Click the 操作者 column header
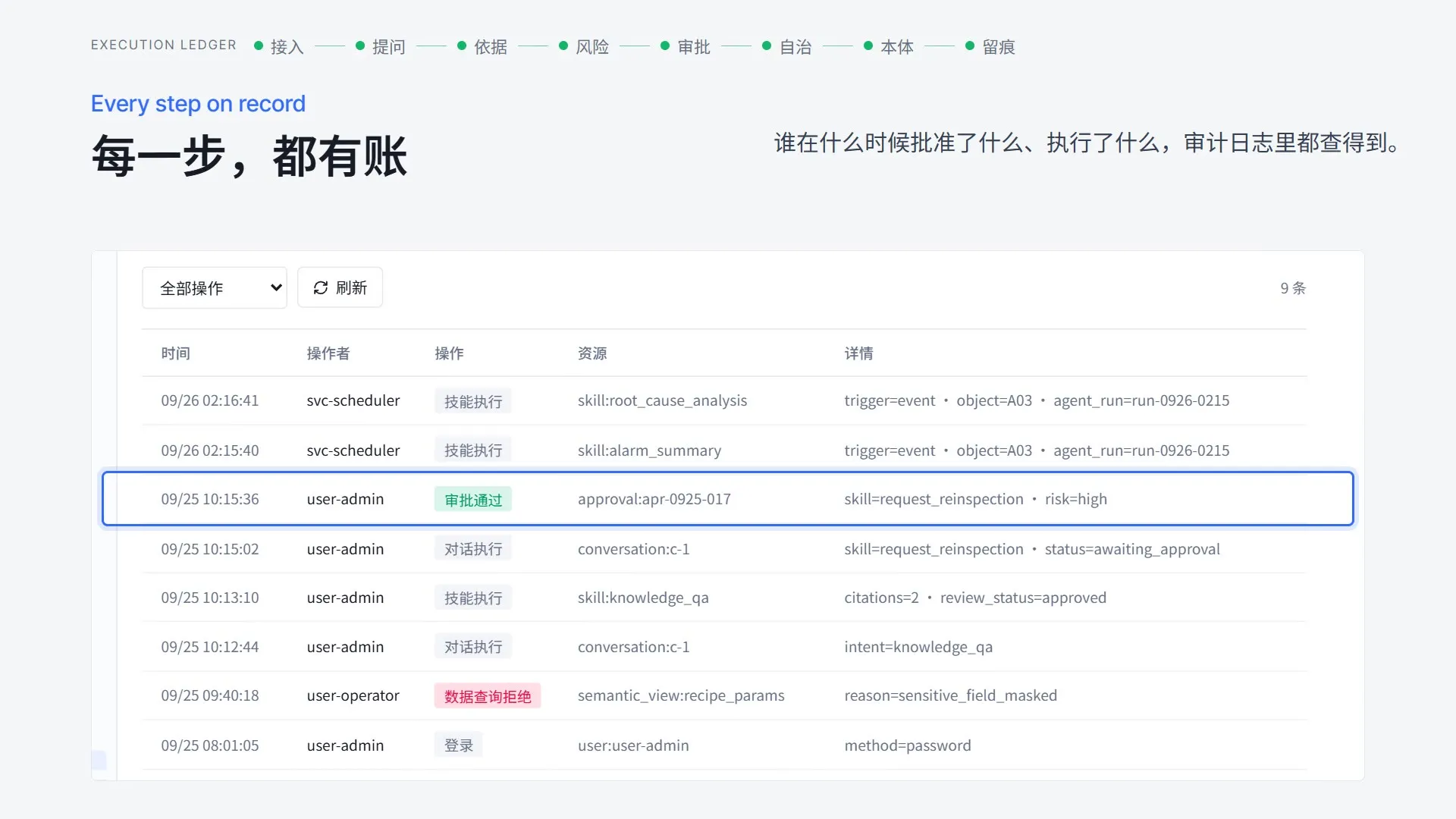Viewport: 1456px width, 819px height. click(328, 353)
